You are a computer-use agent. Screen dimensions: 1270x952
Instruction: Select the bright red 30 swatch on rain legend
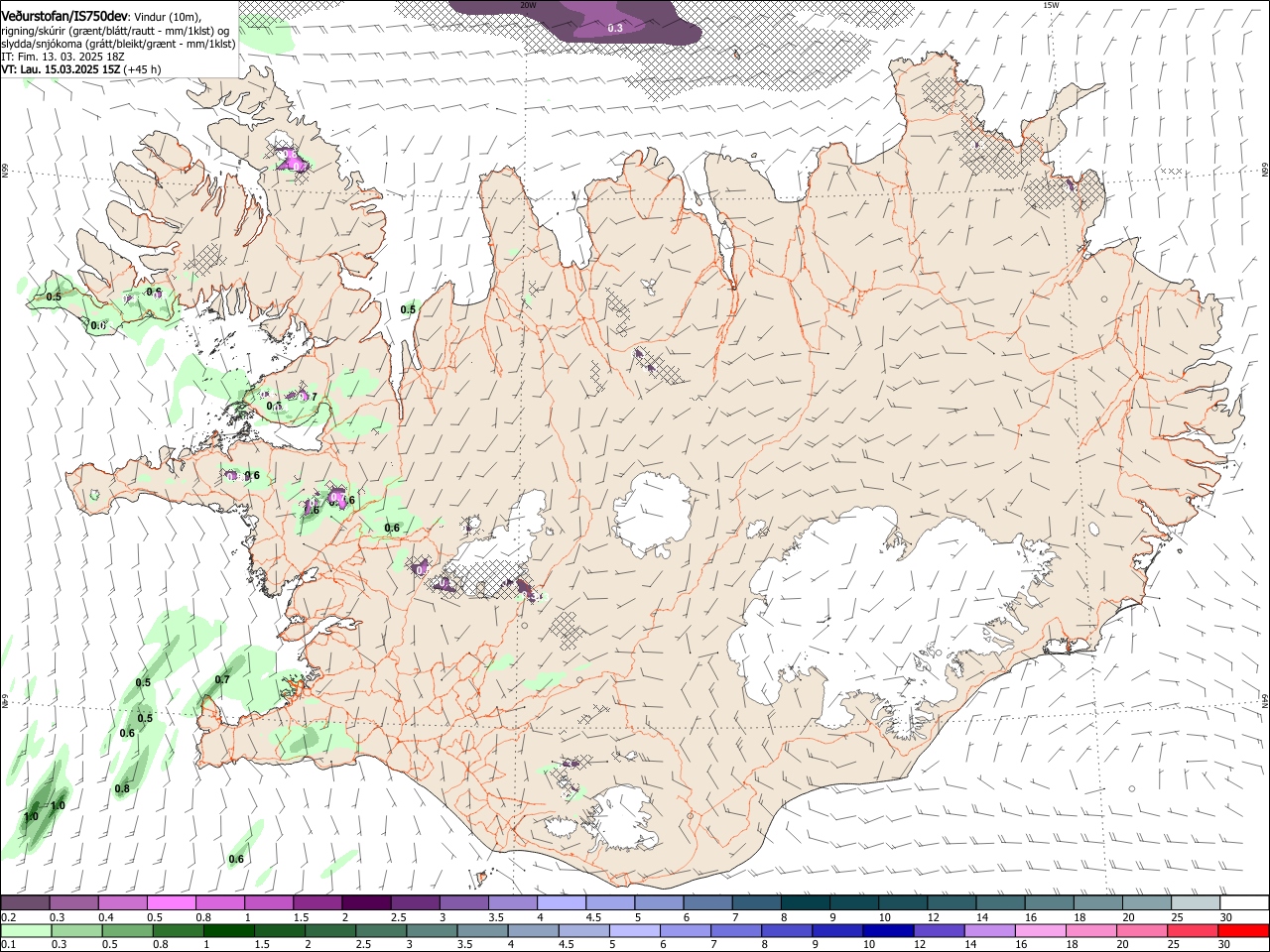[x=1243, y=930]
